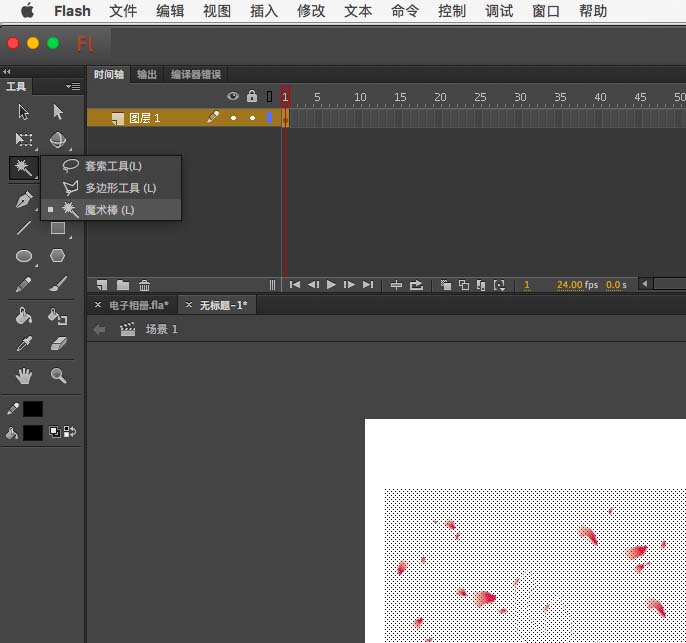Switch to the 电子相册.fla tab
Screen dimensions: 686x643
[138, 305]
